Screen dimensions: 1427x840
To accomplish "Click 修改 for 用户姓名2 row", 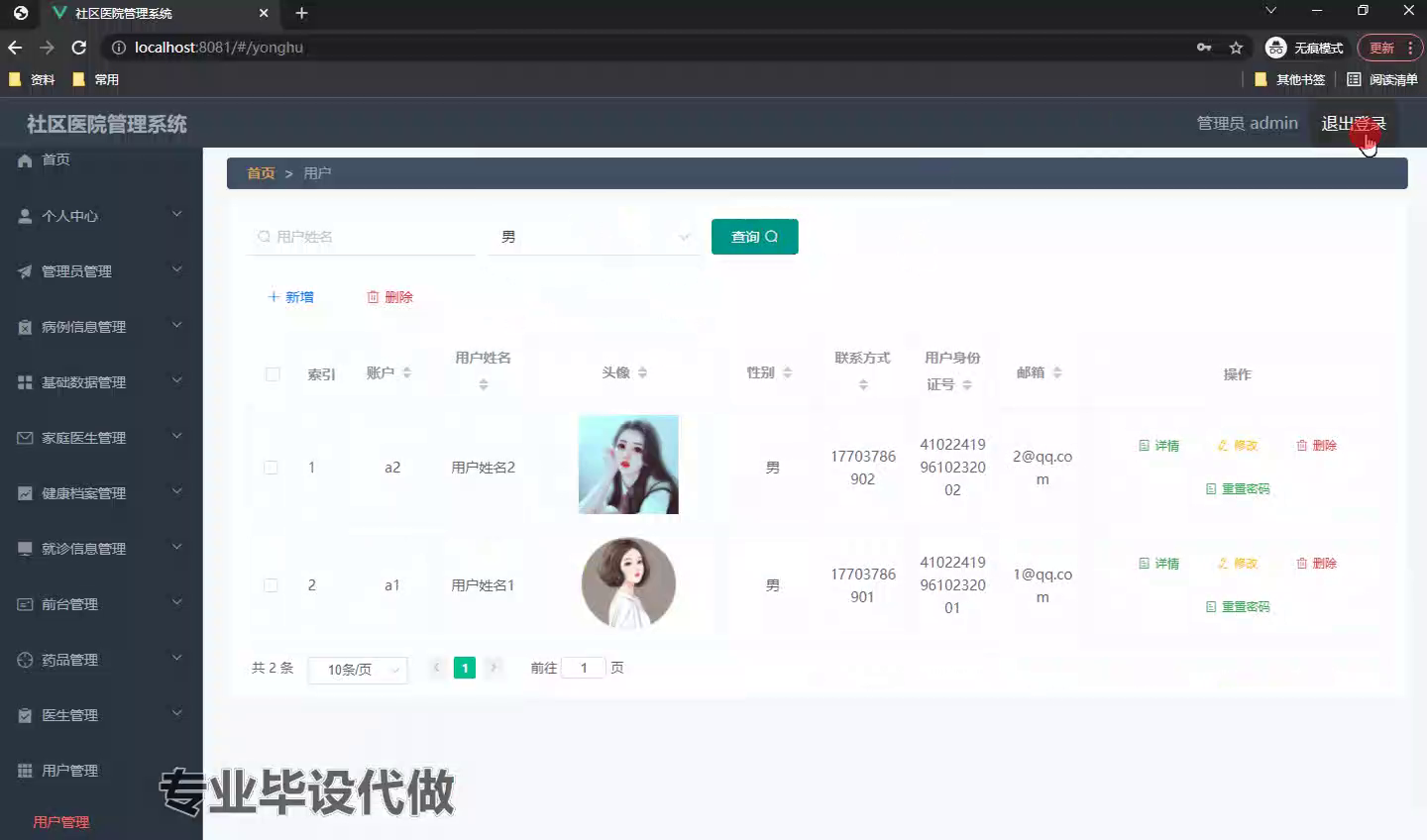I will click(1238, 446).
